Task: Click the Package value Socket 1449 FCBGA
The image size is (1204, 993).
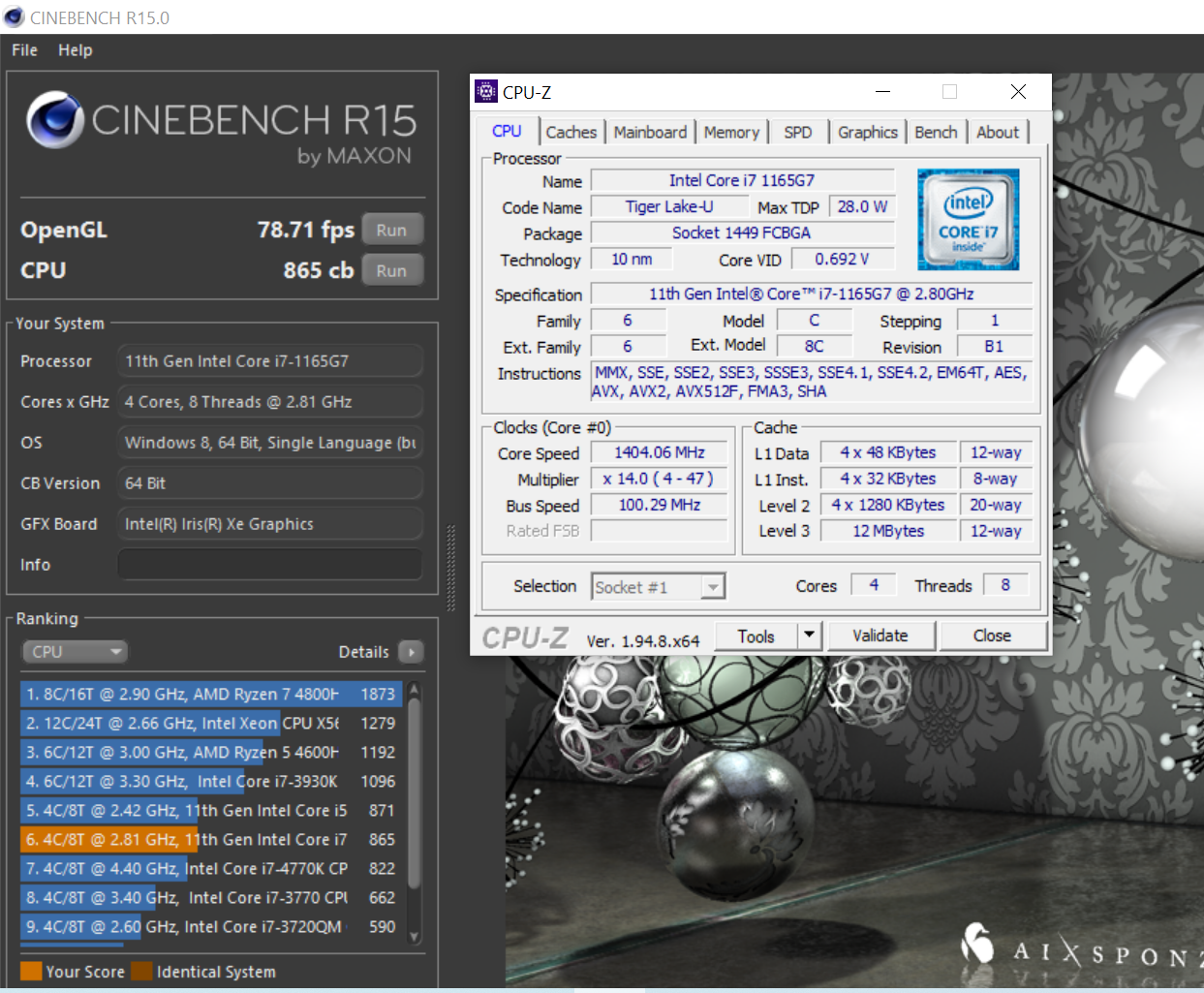Action: [x=742, y=233]
